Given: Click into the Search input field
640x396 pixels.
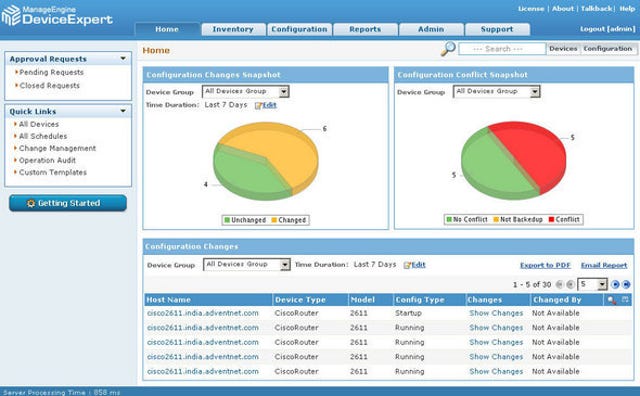Looking at the screenshot, I should coord(502,49).
